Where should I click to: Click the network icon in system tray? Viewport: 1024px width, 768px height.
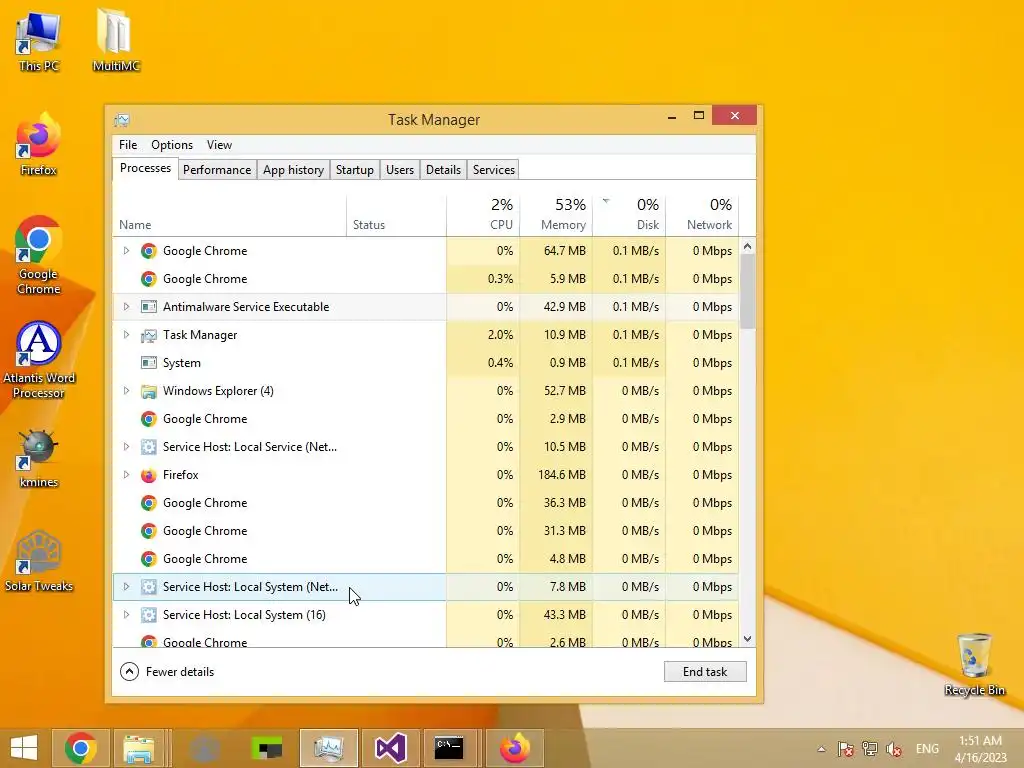(870, 749)
